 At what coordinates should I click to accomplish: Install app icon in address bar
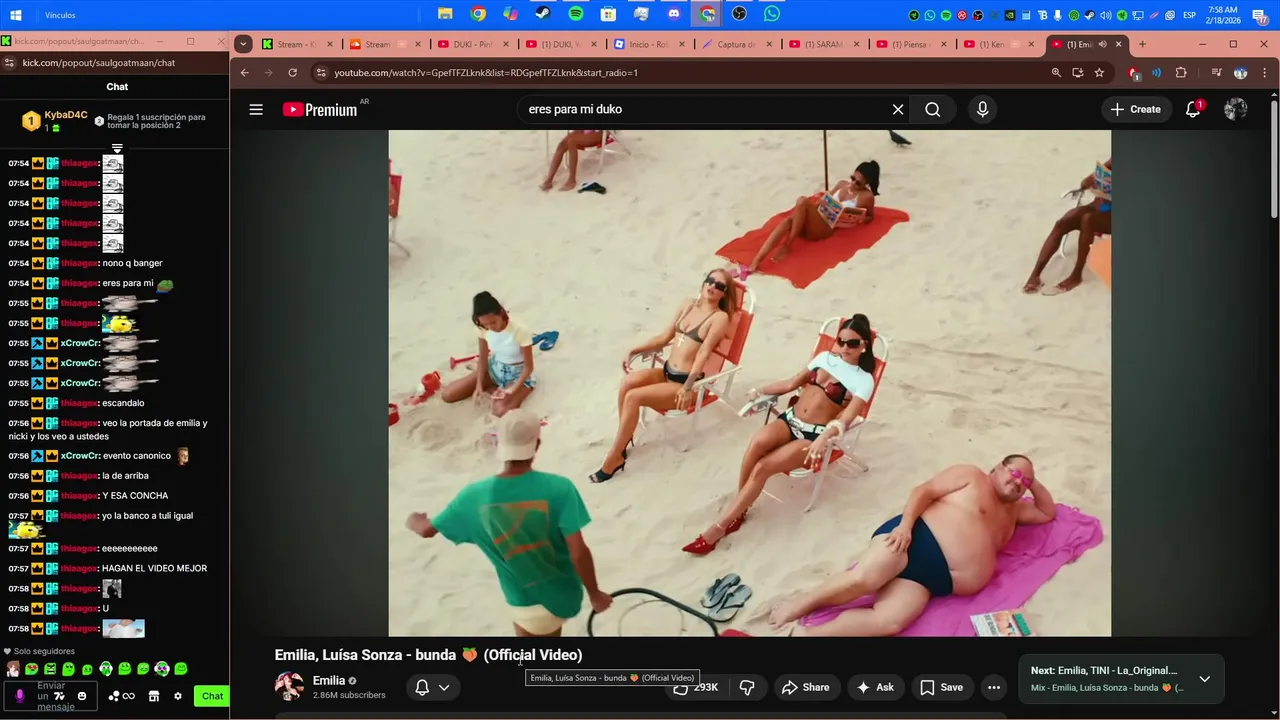(x=1077, y=73)
